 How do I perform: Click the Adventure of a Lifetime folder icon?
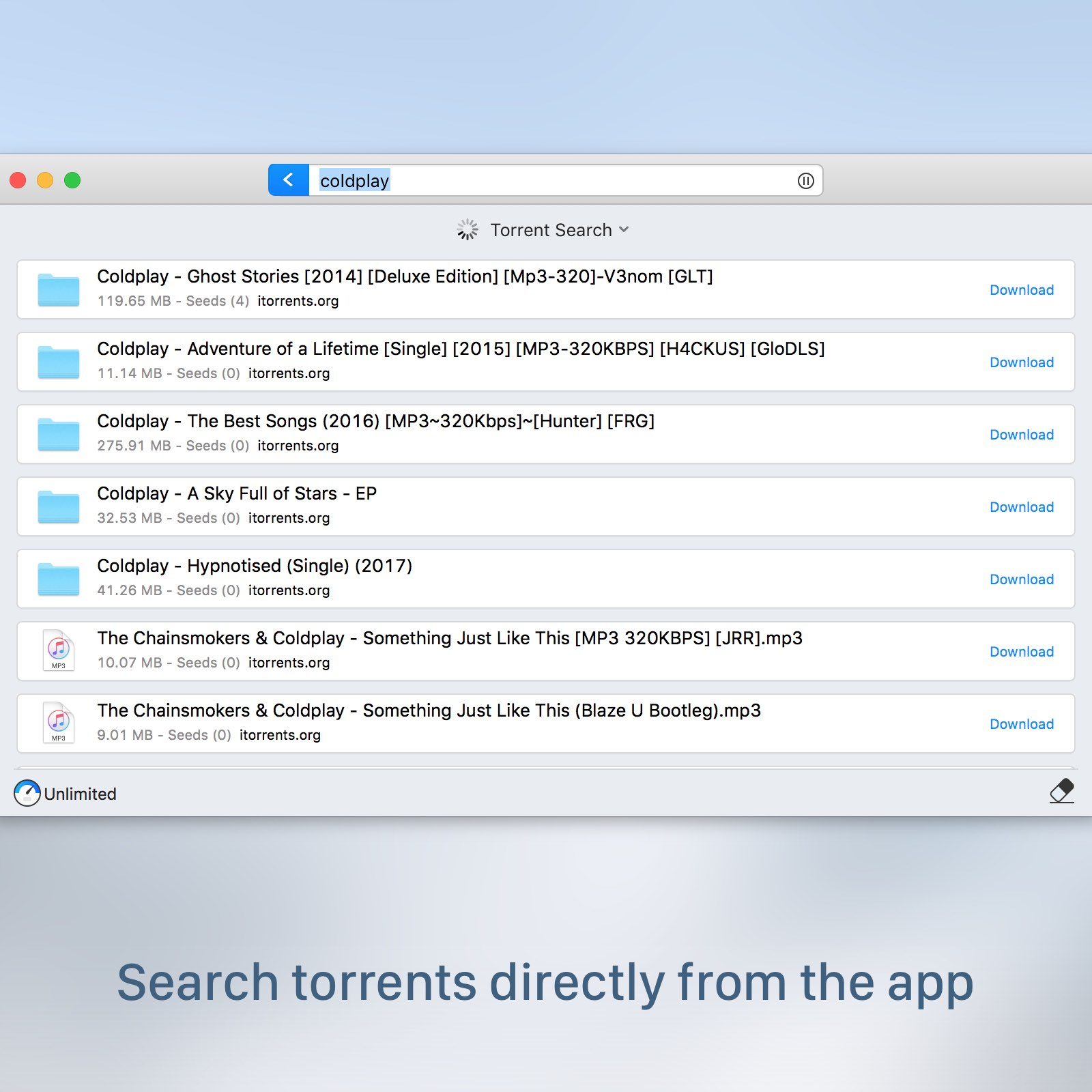(x=59, y=362)
